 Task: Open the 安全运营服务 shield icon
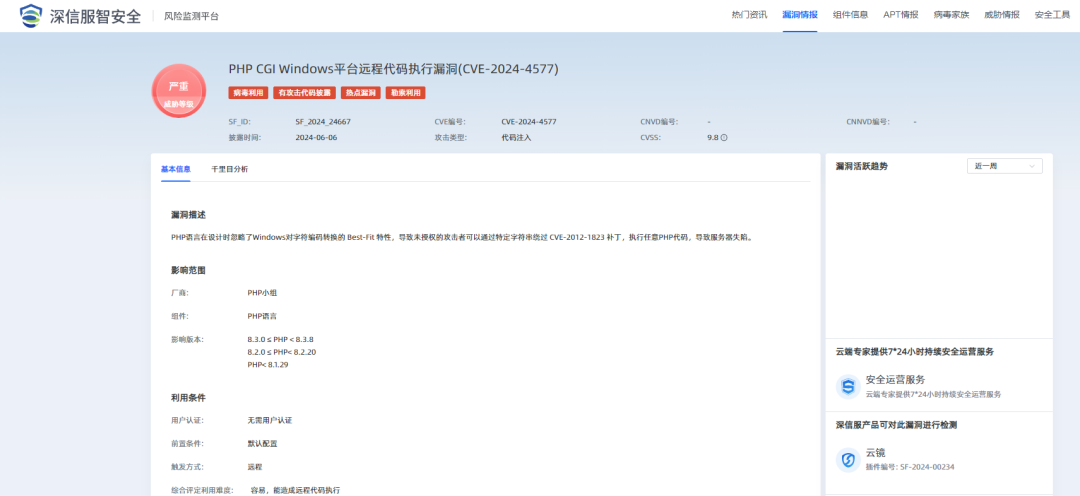pyautogui.click(x=848, y=386)
